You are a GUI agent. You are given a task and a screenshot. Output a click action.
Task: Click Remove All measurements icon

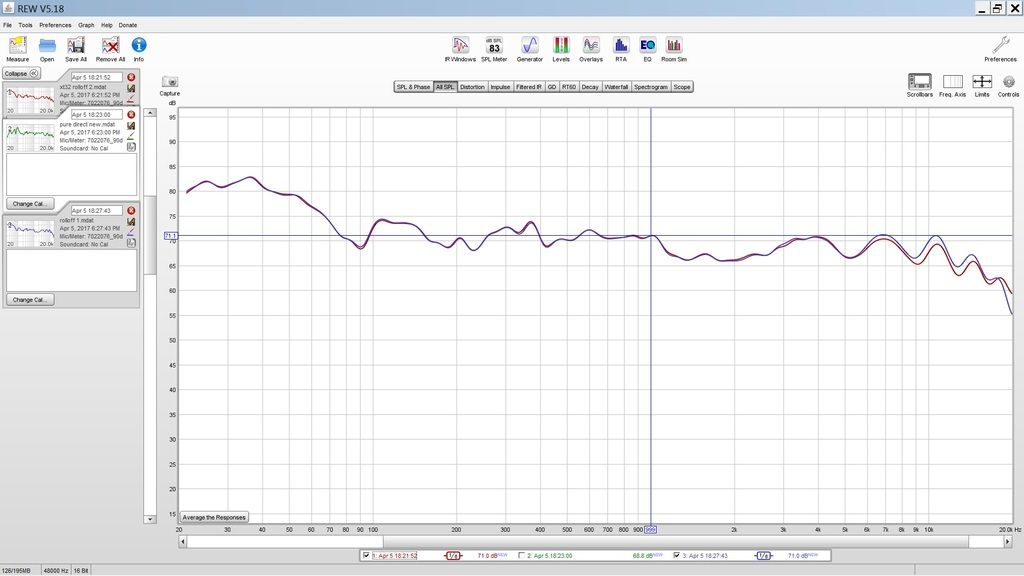click(x=110, y=49)
